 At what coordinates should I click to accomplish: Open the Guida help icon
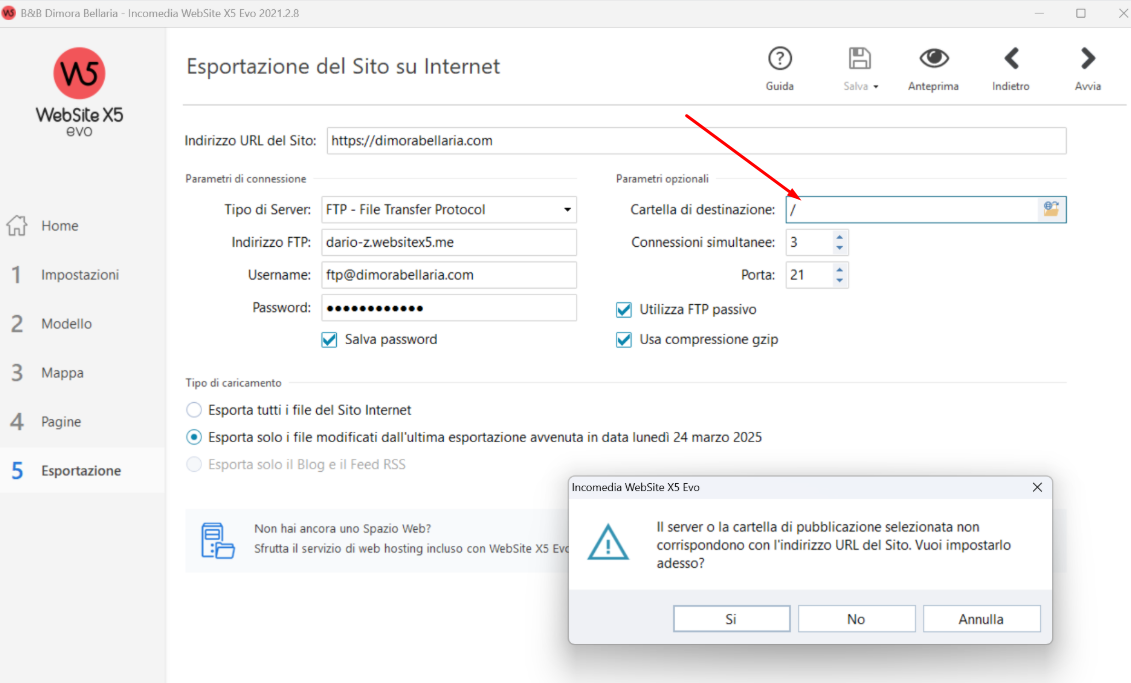coord(780,59)
